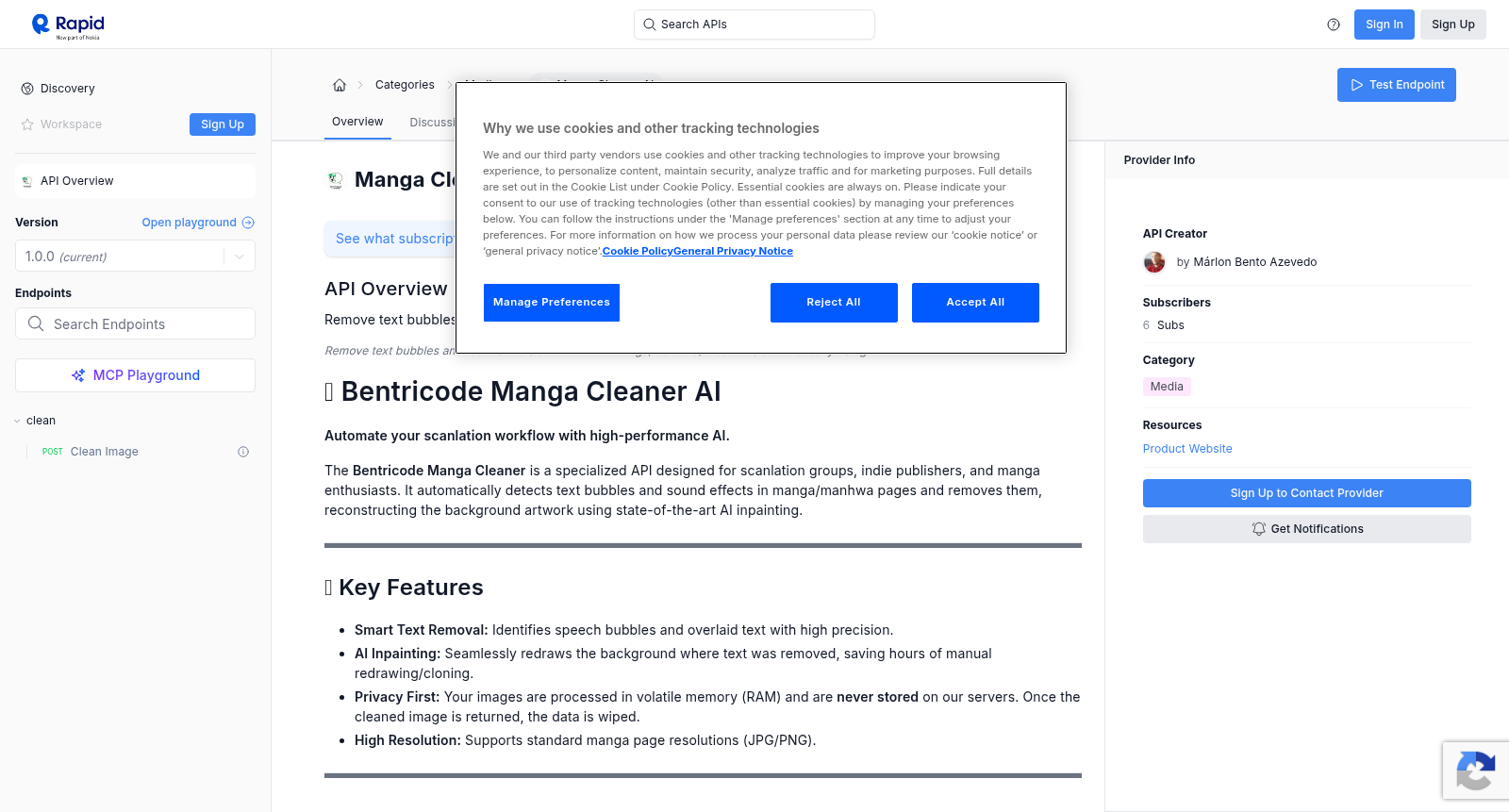Screen dimensions: 1509x812
Task: Click the API Overview sidebar icon
Action: pyautogui.click(x=27, y=181)
